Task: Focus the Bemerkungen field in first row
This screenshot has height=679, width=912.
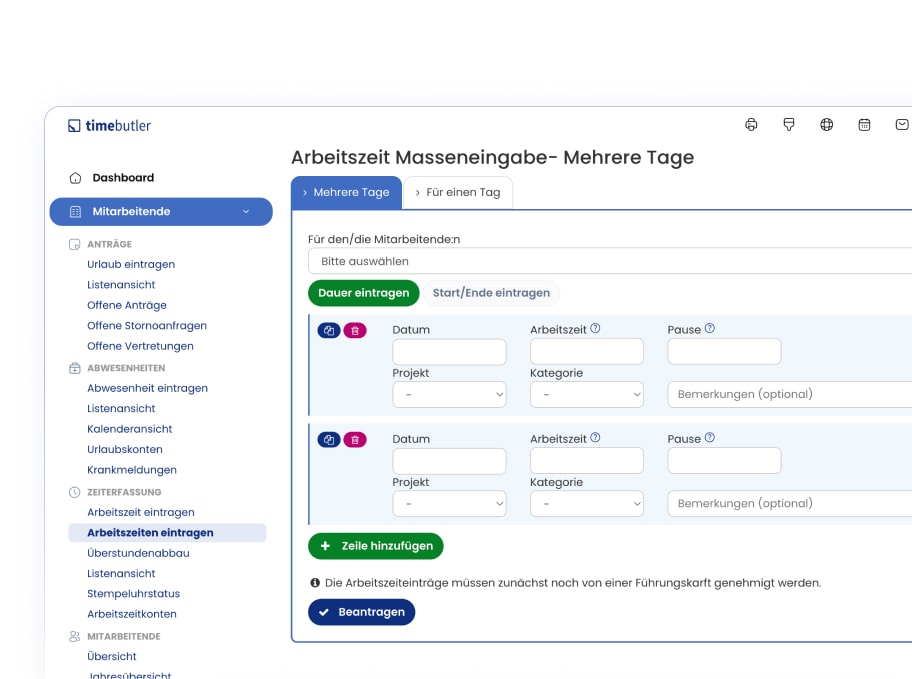Action: click(x=790, y=394)
